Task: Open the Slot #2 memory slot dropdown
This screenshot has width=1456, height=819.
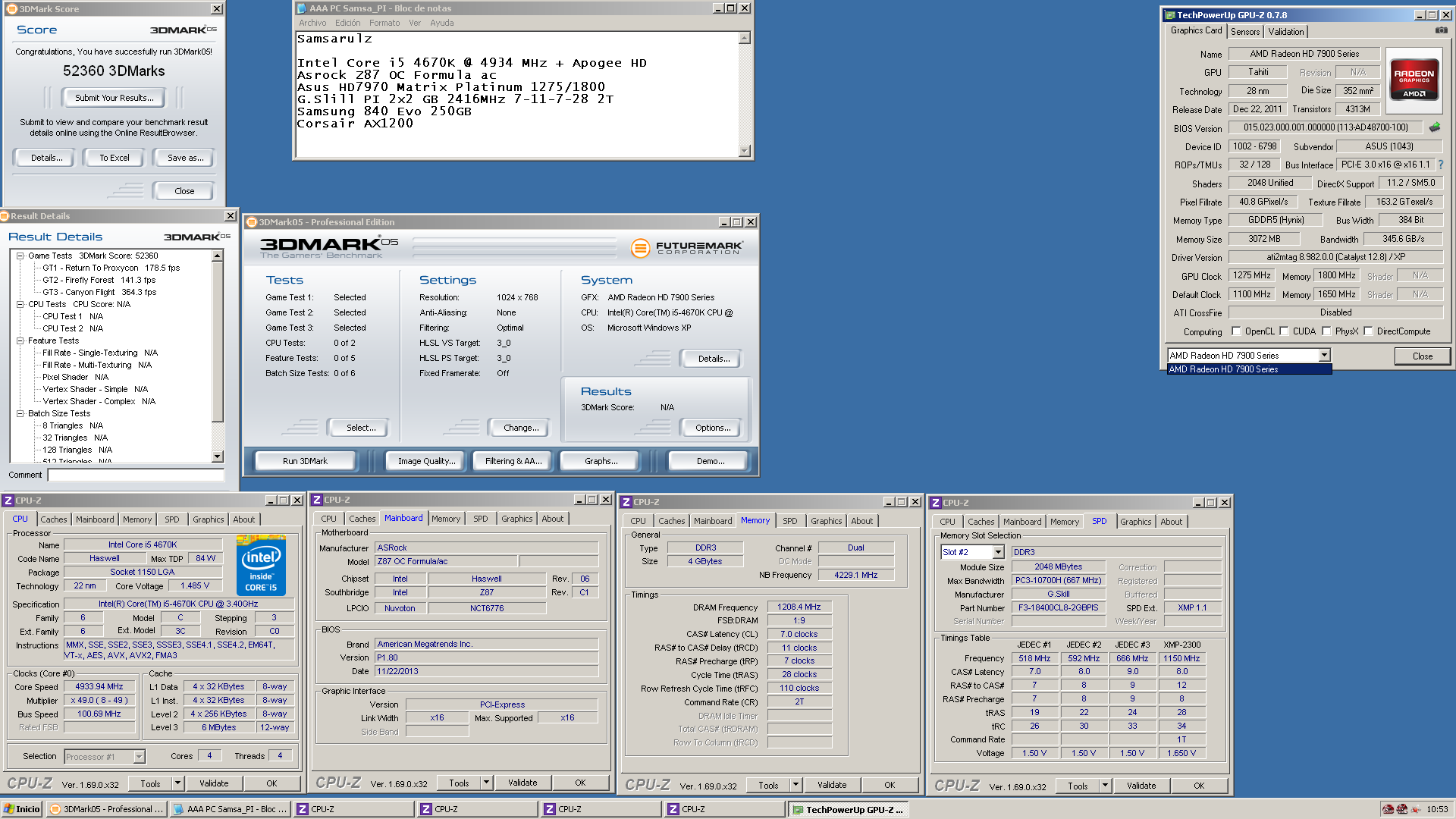Action: (x=998, y=552)
